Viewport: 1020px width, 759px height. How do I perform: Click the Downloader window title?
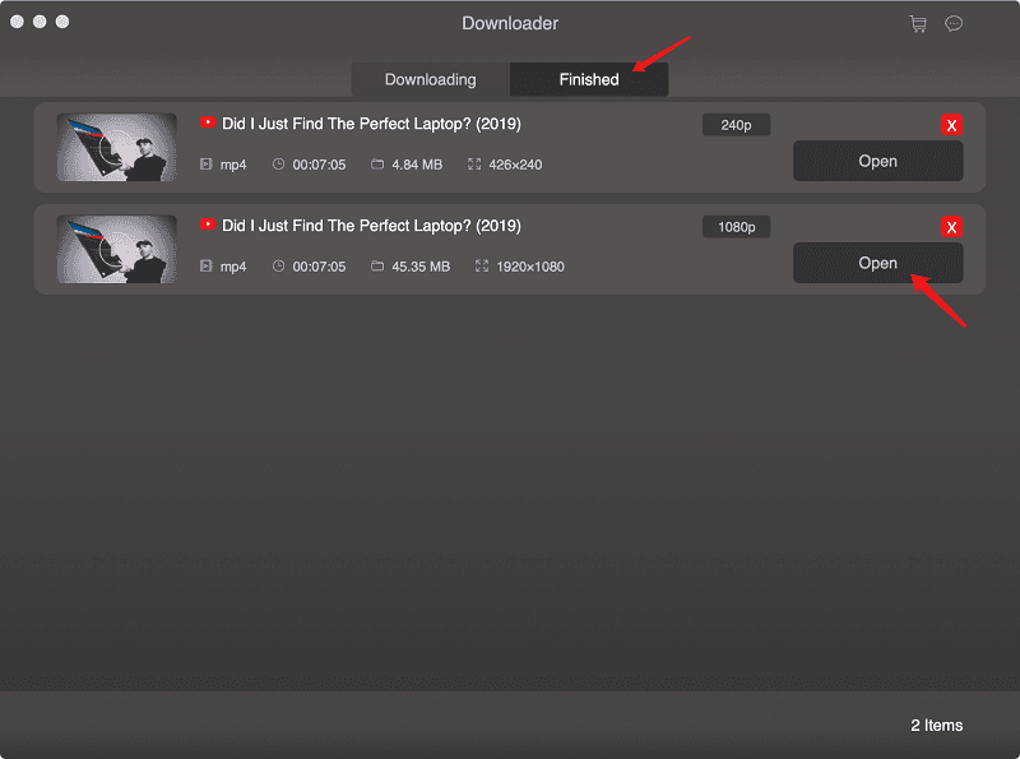coord(510,23)
